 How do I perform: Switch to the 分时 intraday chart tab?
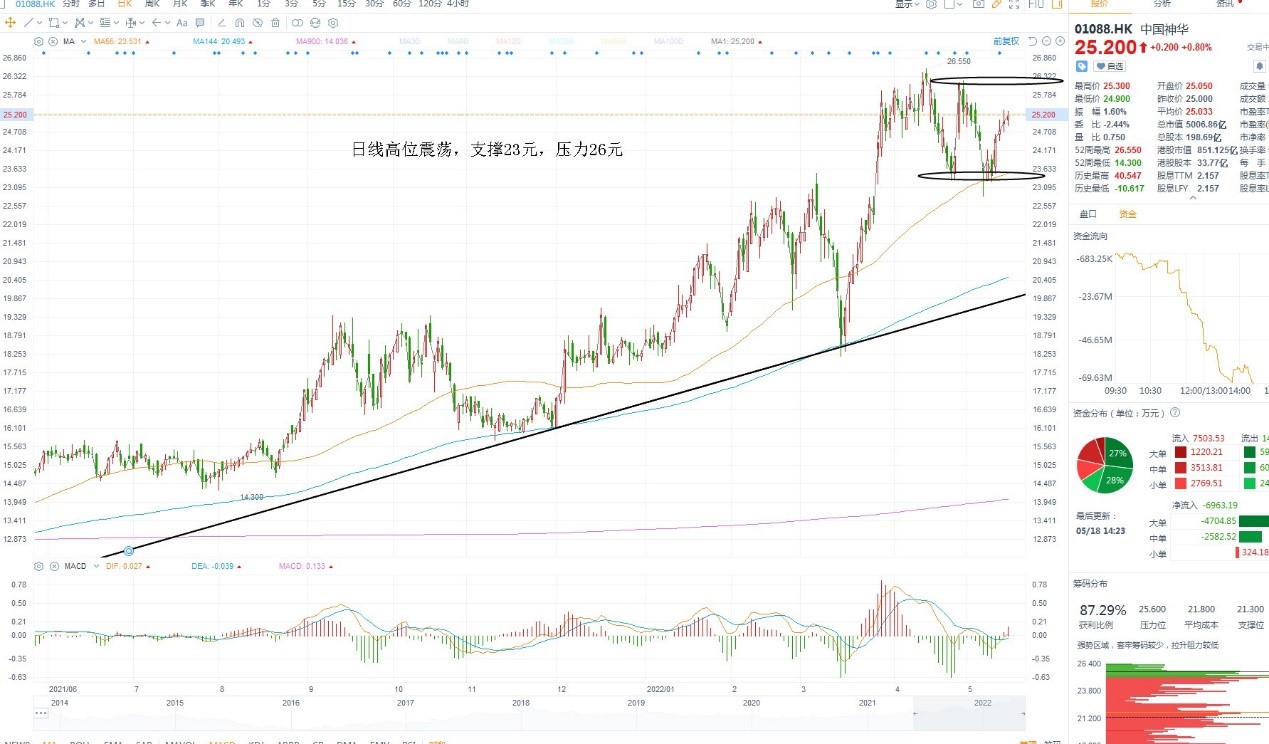tap(70, 4)
